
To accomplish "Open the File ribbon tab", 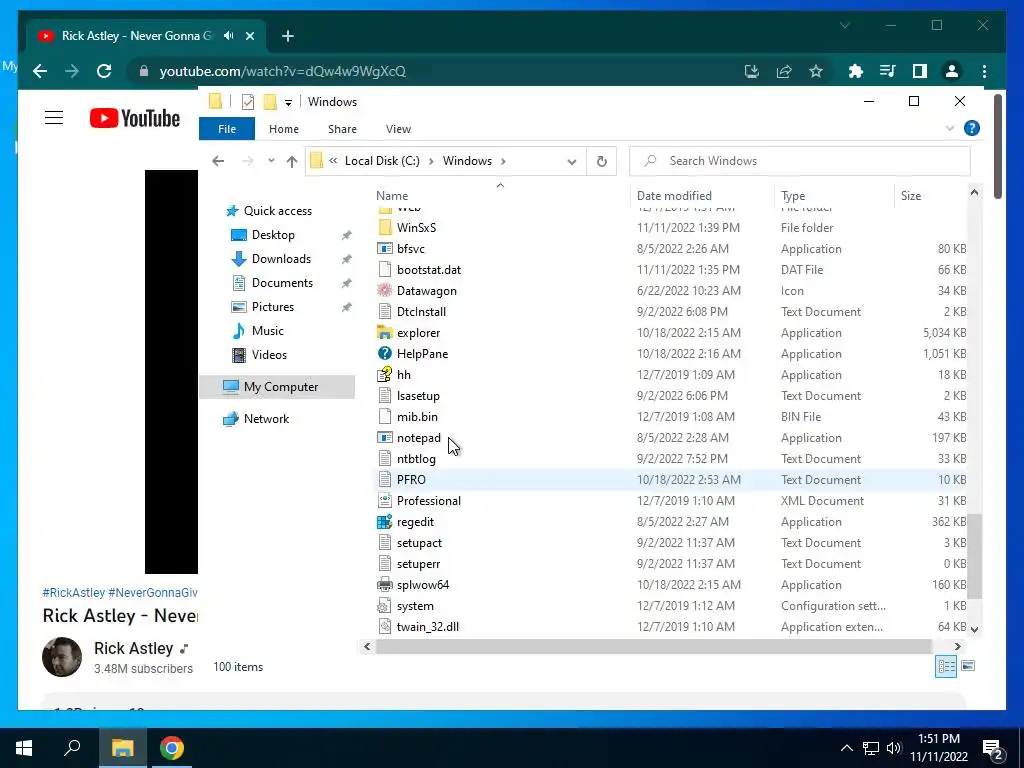I will tap(227, 129).
